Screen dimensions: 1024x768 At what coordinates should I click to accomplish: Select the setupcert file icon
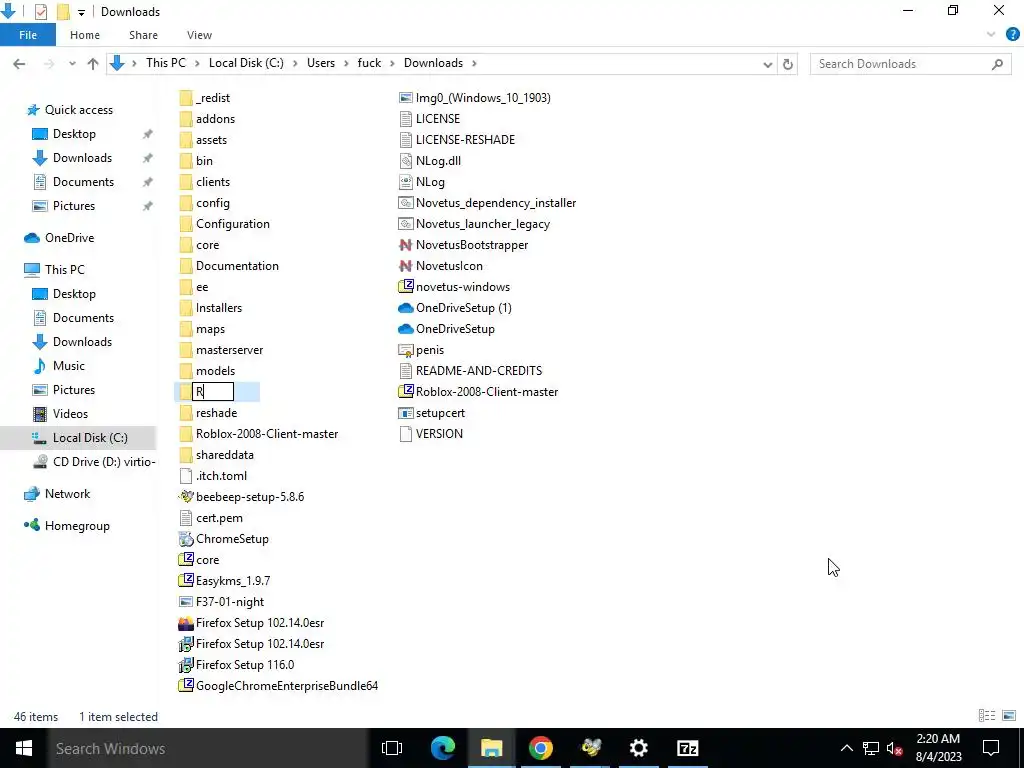(x=406, y=413)
